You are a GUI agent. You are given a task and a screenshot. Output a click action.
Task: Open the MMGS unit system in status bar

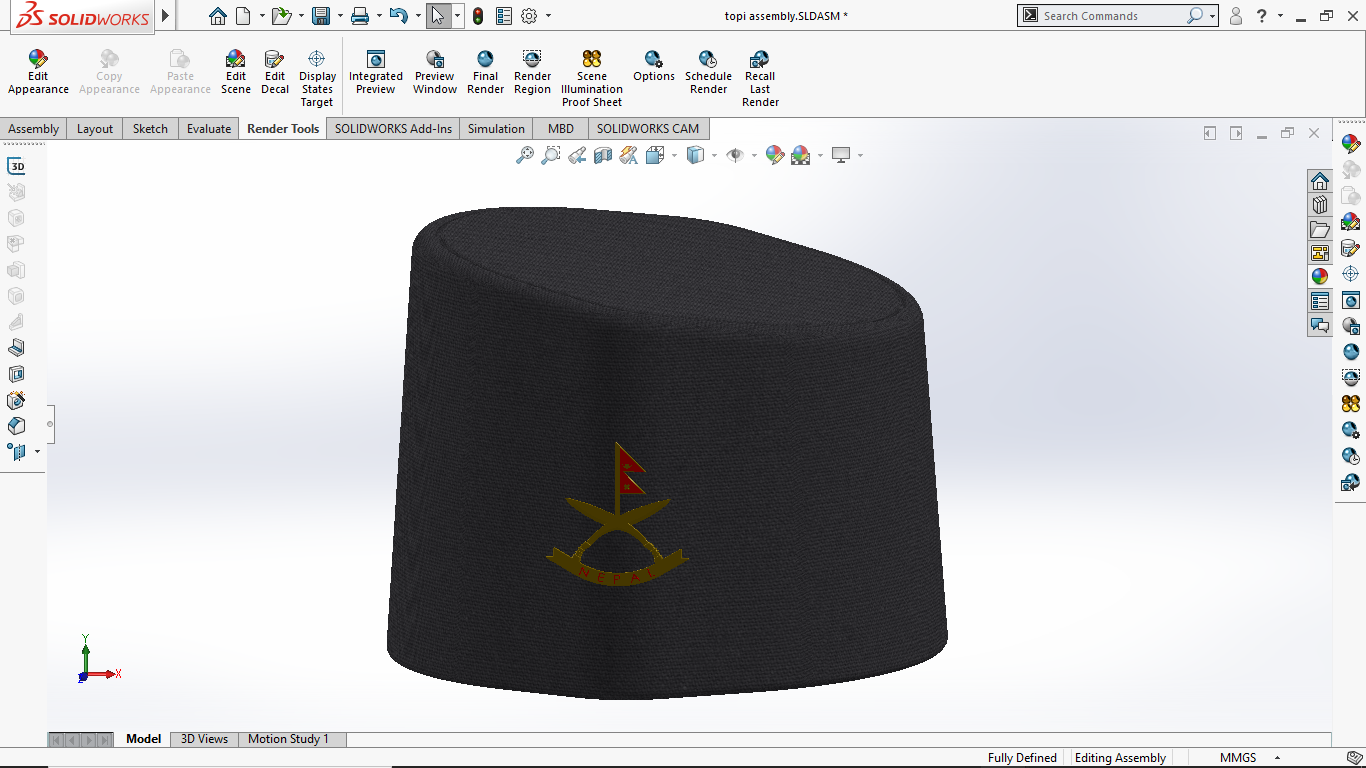1237,758
